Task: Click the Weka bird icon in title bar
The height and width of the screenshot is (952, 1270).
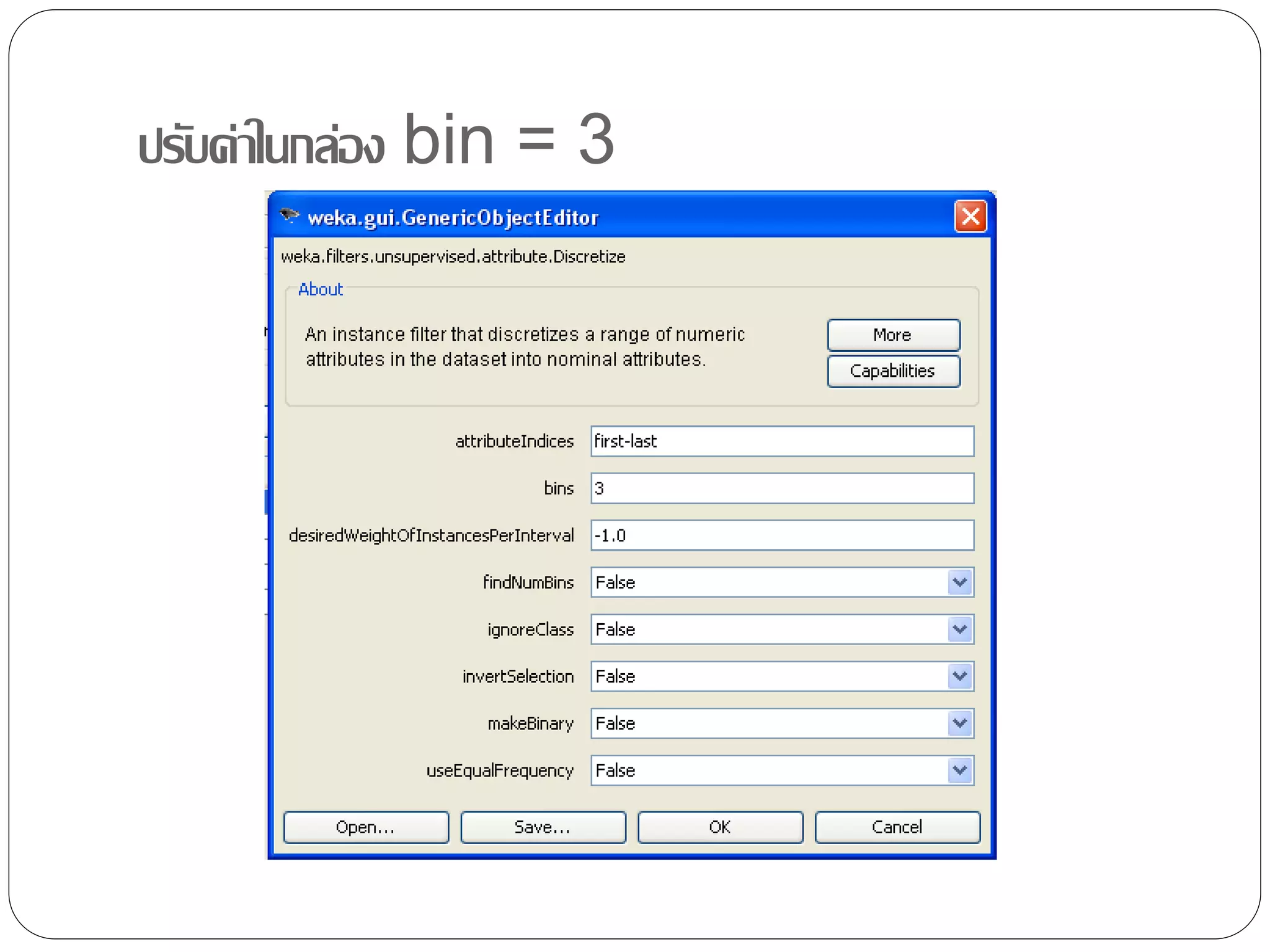Action: tap(289, 216)
